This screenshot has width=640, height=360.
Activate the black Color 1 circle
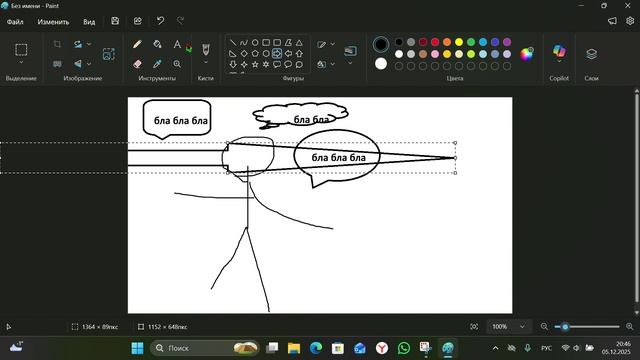pyautogui.click(x=381, y=44)
